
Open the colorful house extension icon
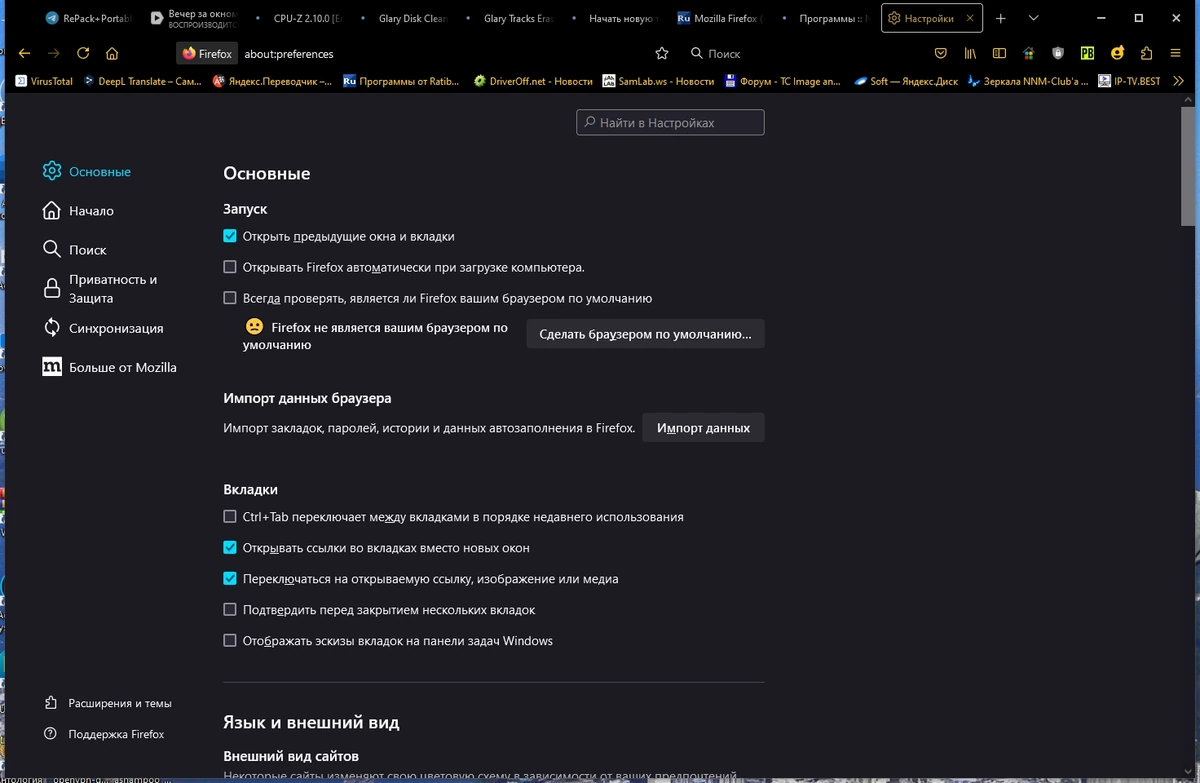pos(1029,53)
